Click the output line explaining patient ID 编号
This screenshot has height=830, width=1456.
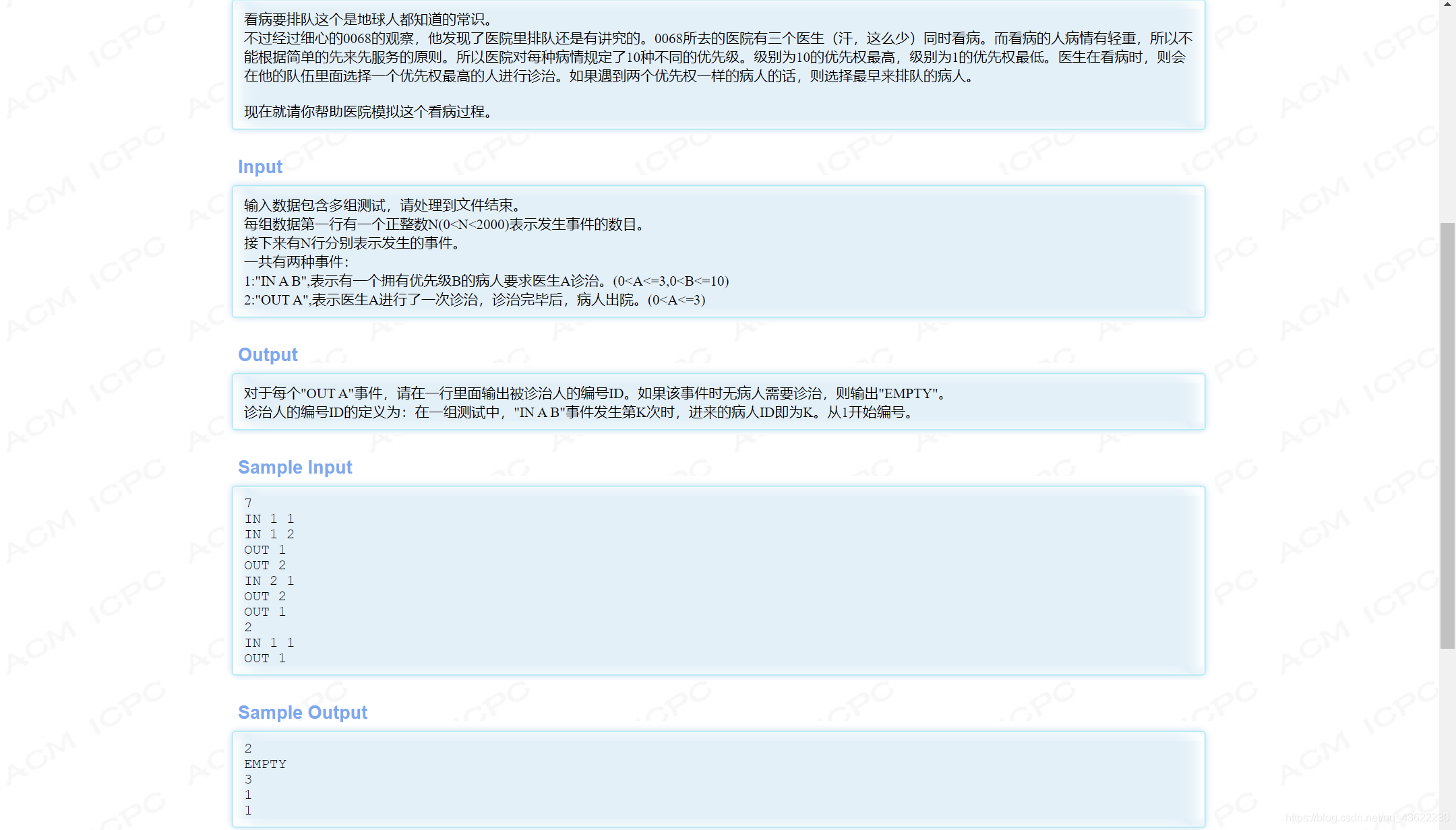point(578,412)
